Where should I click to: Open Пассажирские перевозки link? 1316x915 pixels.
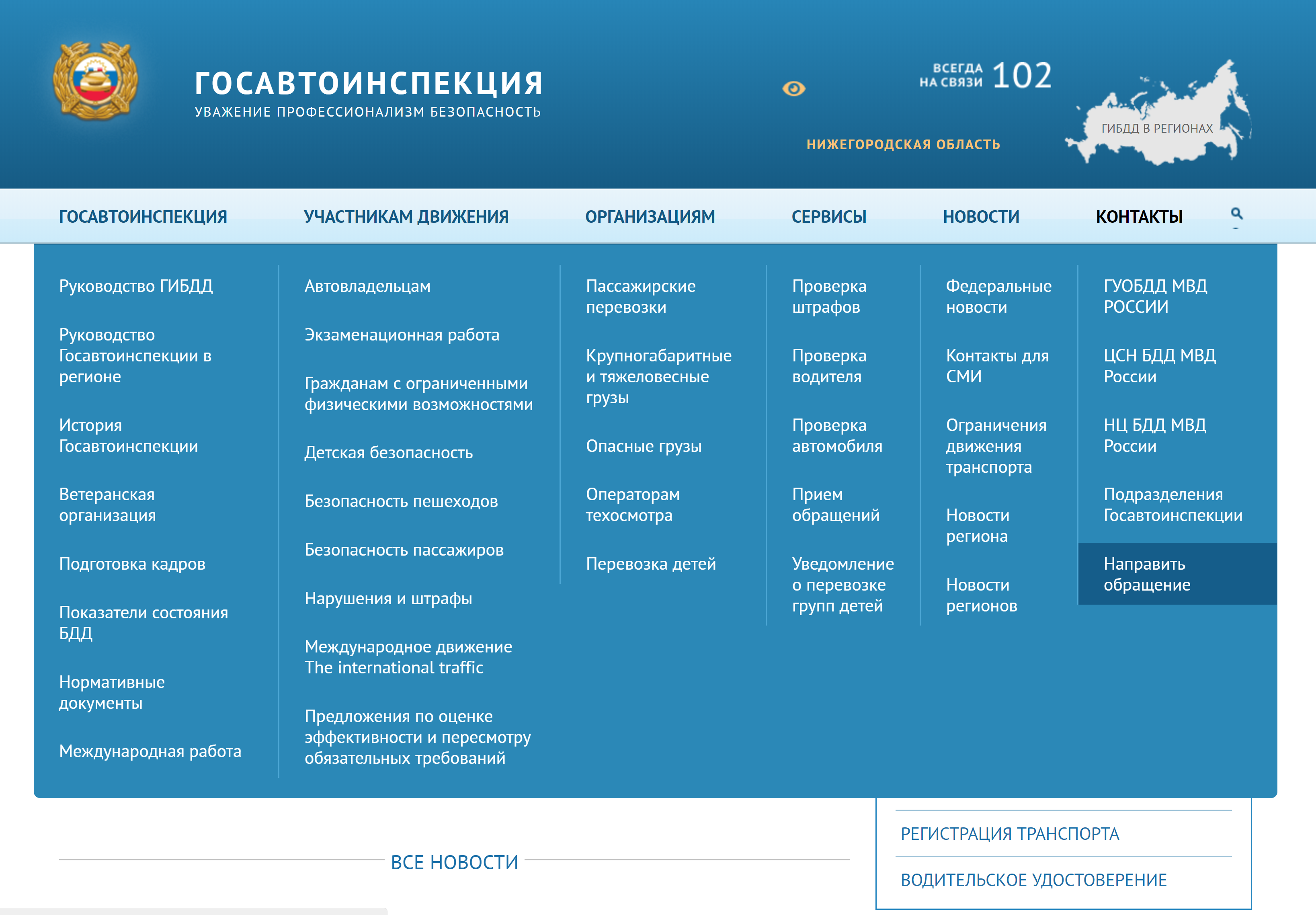tap(641, 296)
